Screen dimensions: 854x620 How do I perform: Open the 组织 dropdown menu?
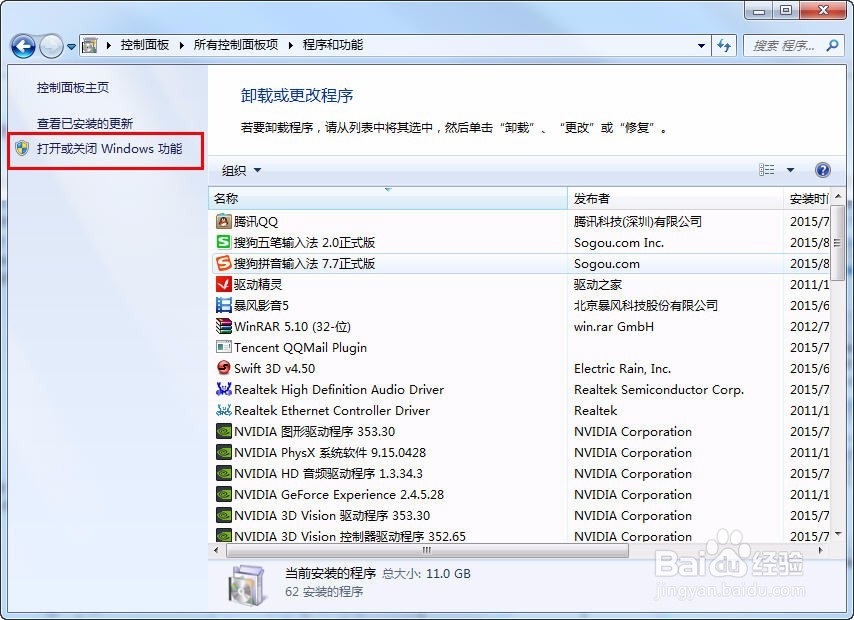[241, 171]
